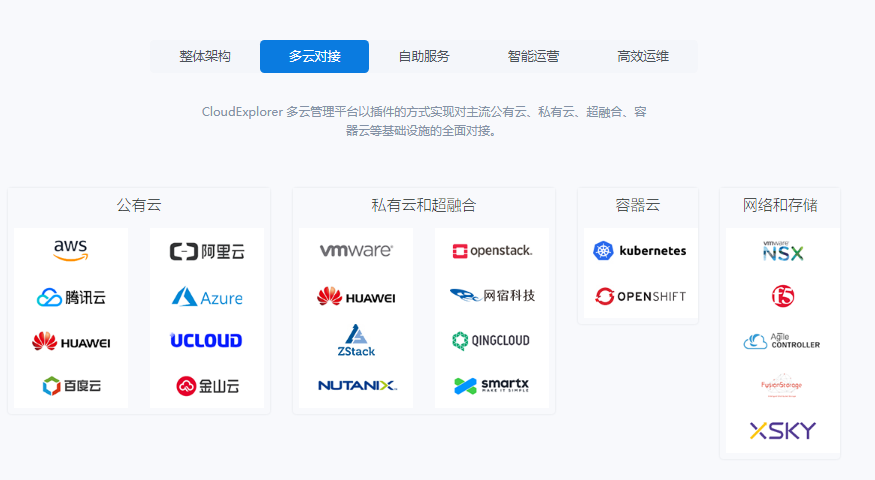The image size is (875, 480).
Task: Click the FusionStorage logo
Action: click(x=782, y=385)
